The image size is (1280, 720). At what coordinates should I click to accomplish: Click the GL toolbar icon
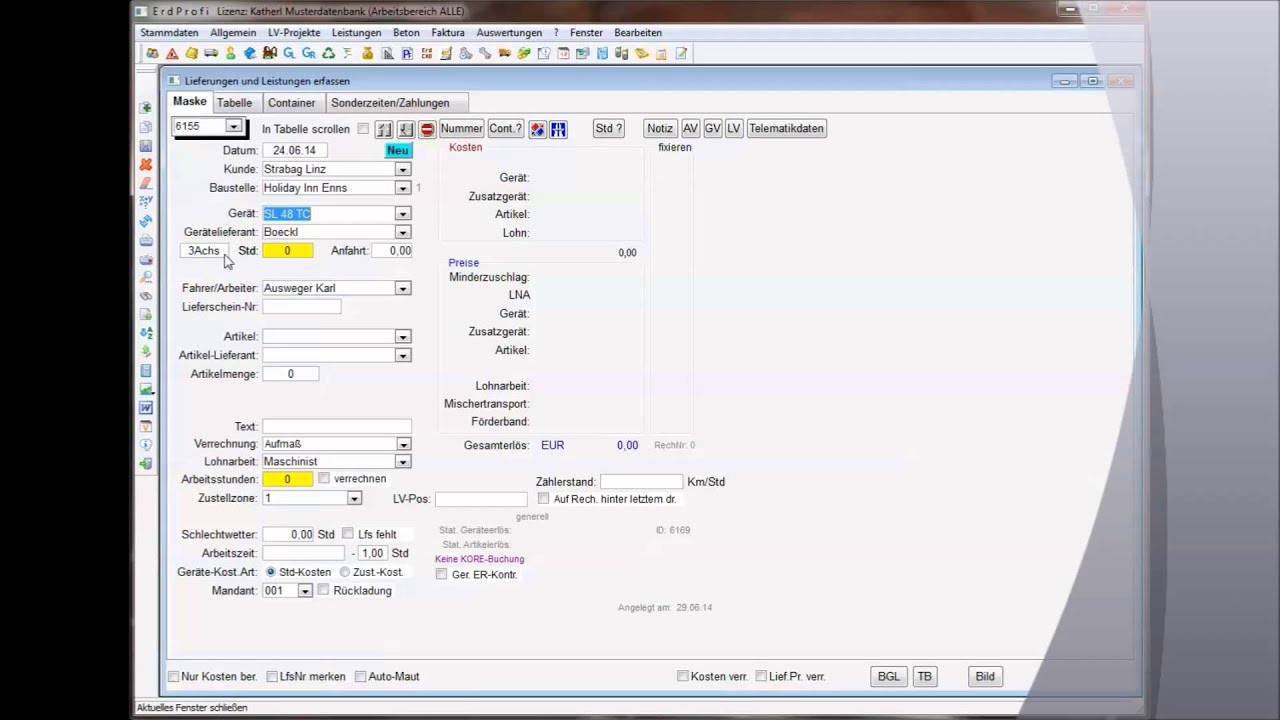(x=289, y=53)
